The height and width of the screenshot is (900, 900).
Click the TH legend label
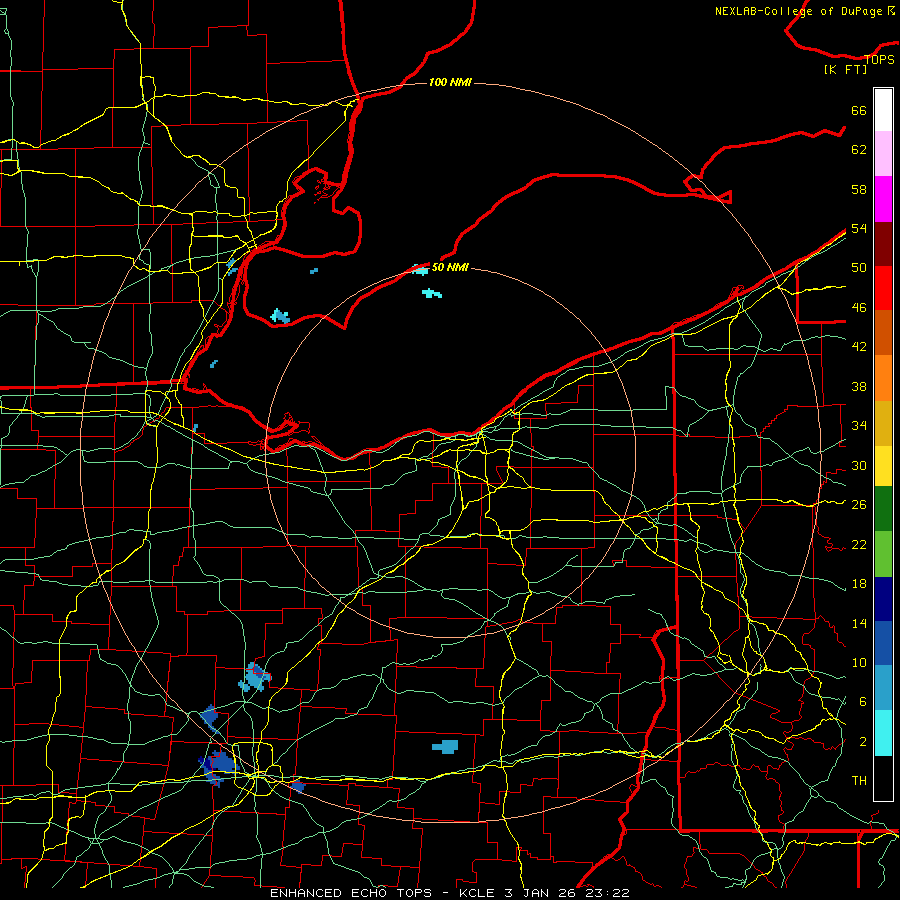coord(859,781)
